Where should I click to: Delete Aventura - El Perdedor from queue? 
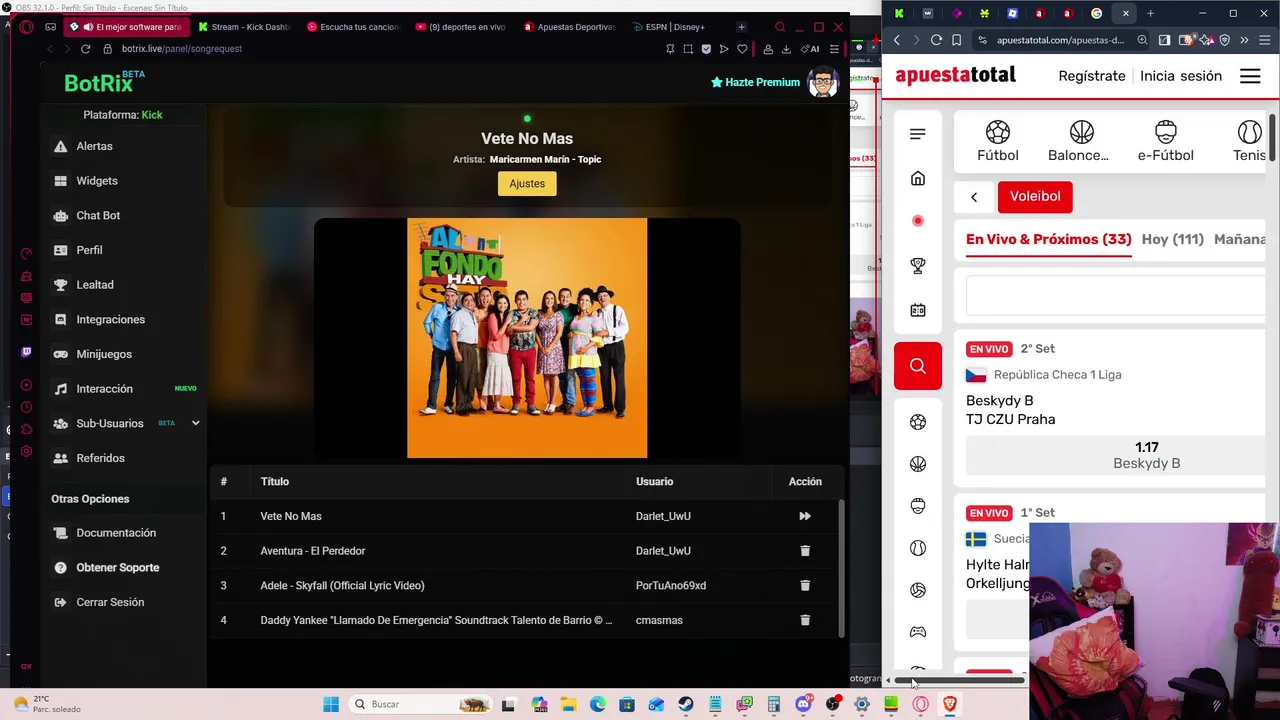tap(804, 551)
